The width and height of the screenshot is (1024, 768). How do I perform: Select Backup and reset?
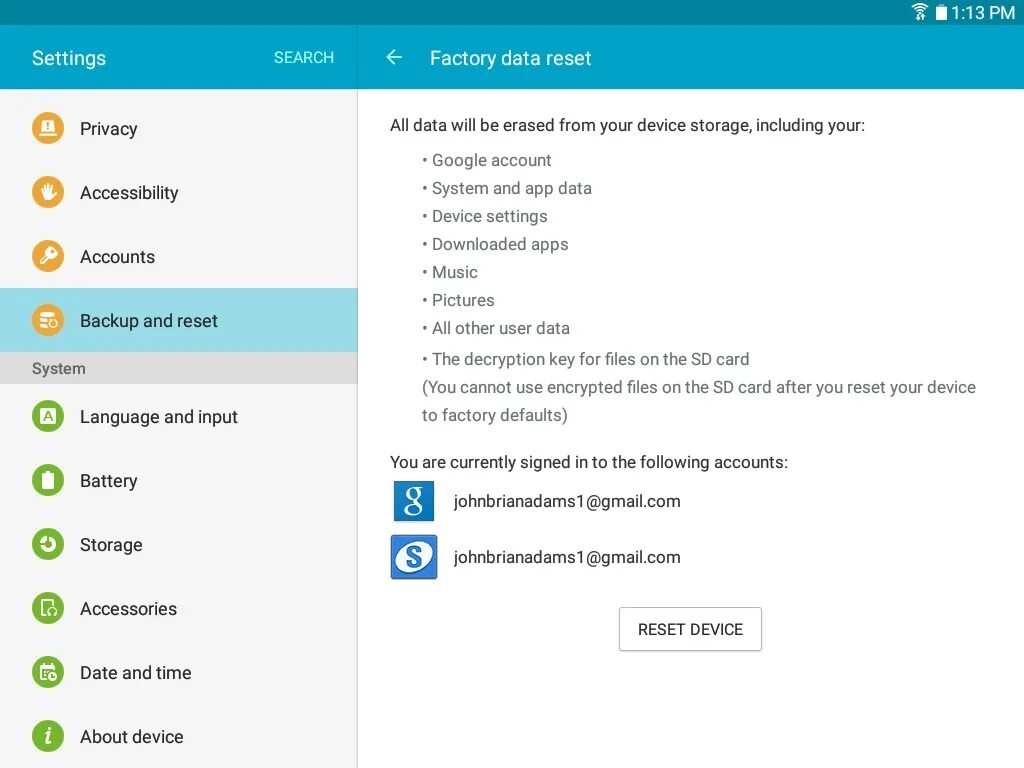(179, 320)
